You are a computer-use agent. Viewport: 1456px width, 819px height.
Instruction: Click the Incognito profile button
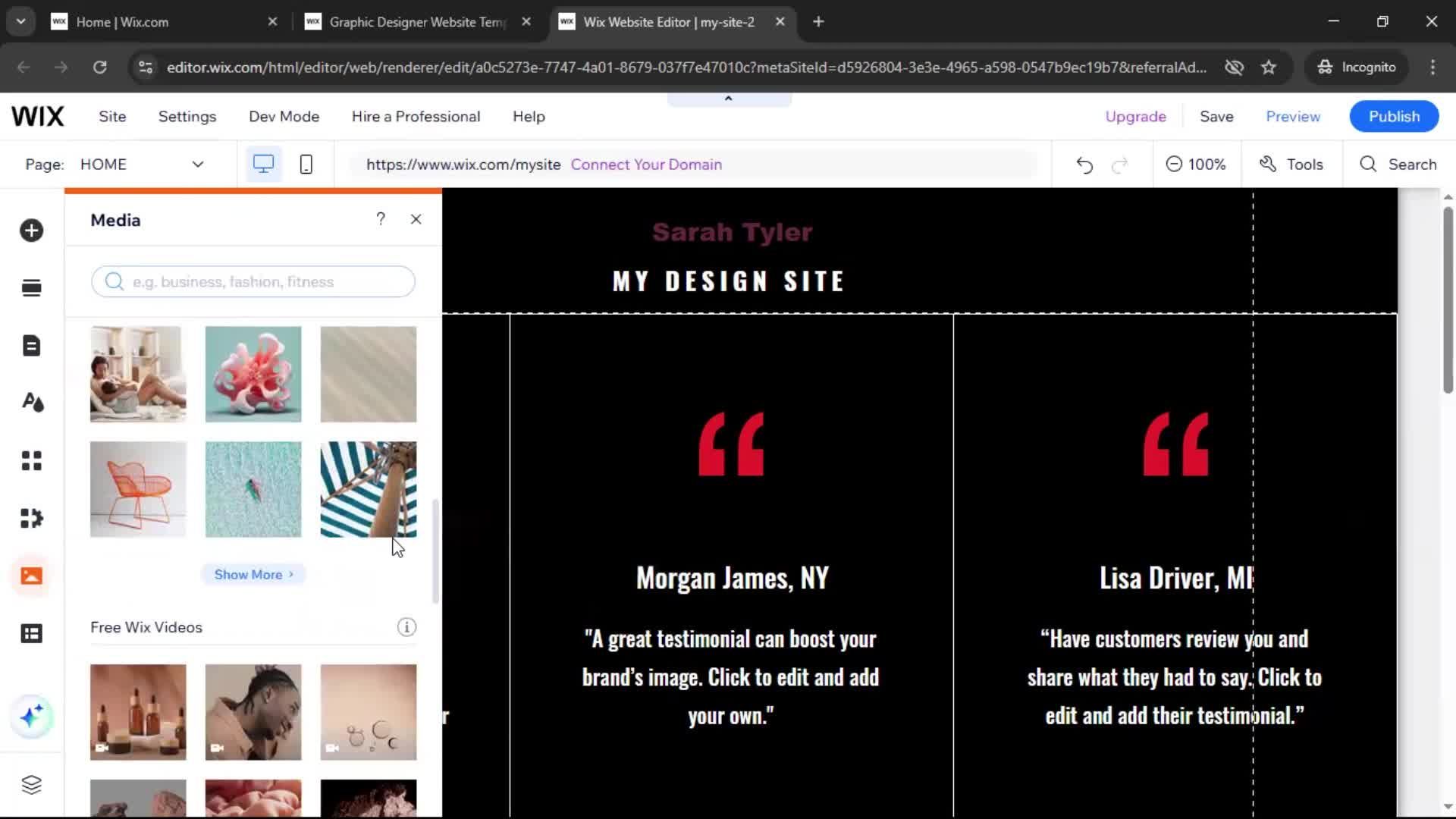click(1357, 67)
